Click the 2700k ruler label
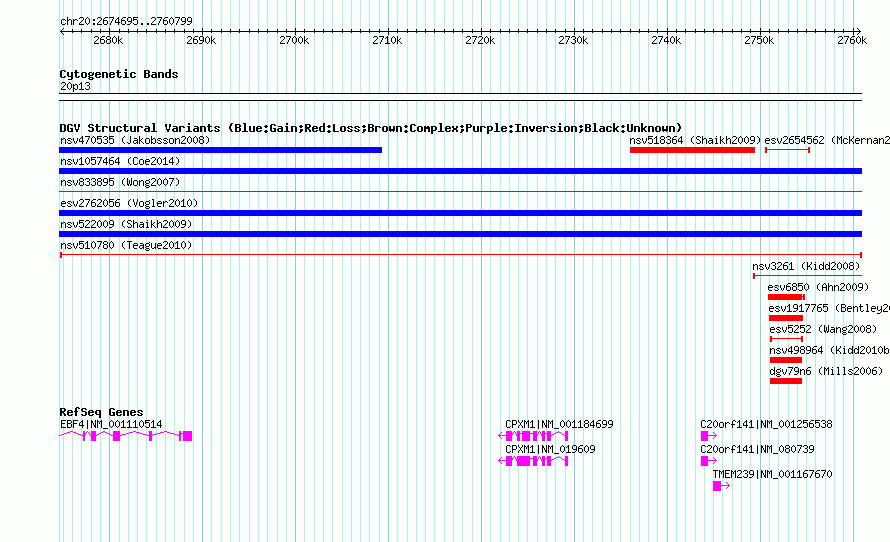Viewport: 890px width, 542px height. (294, 40)
